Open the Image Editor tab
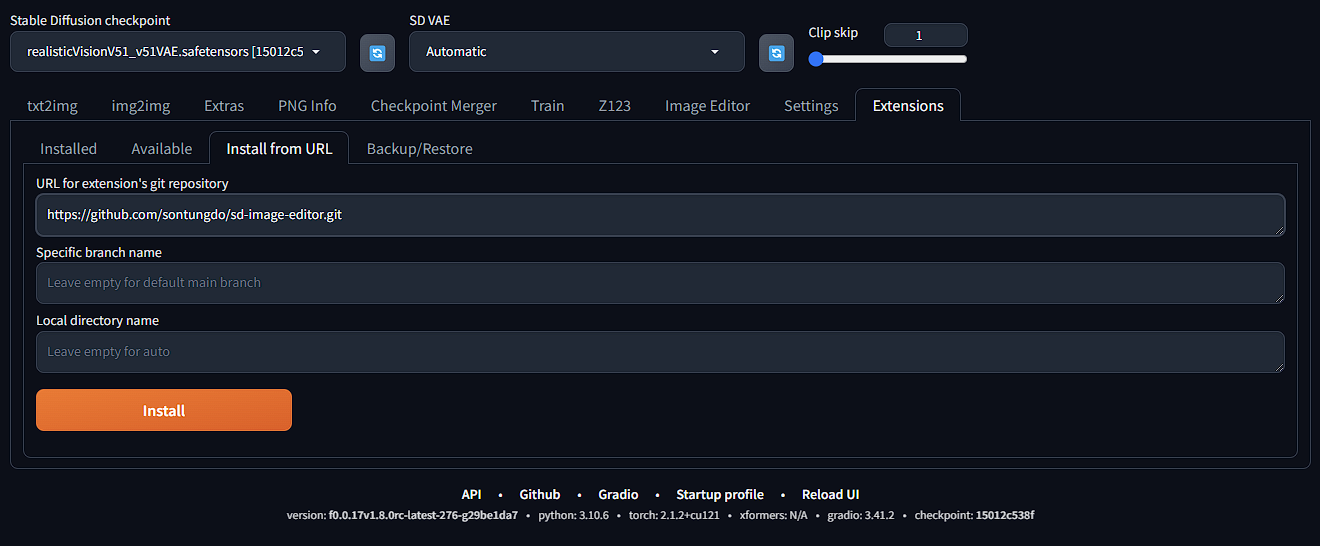1320x546 pixels. pyautogui.click(x=707, y=106)
